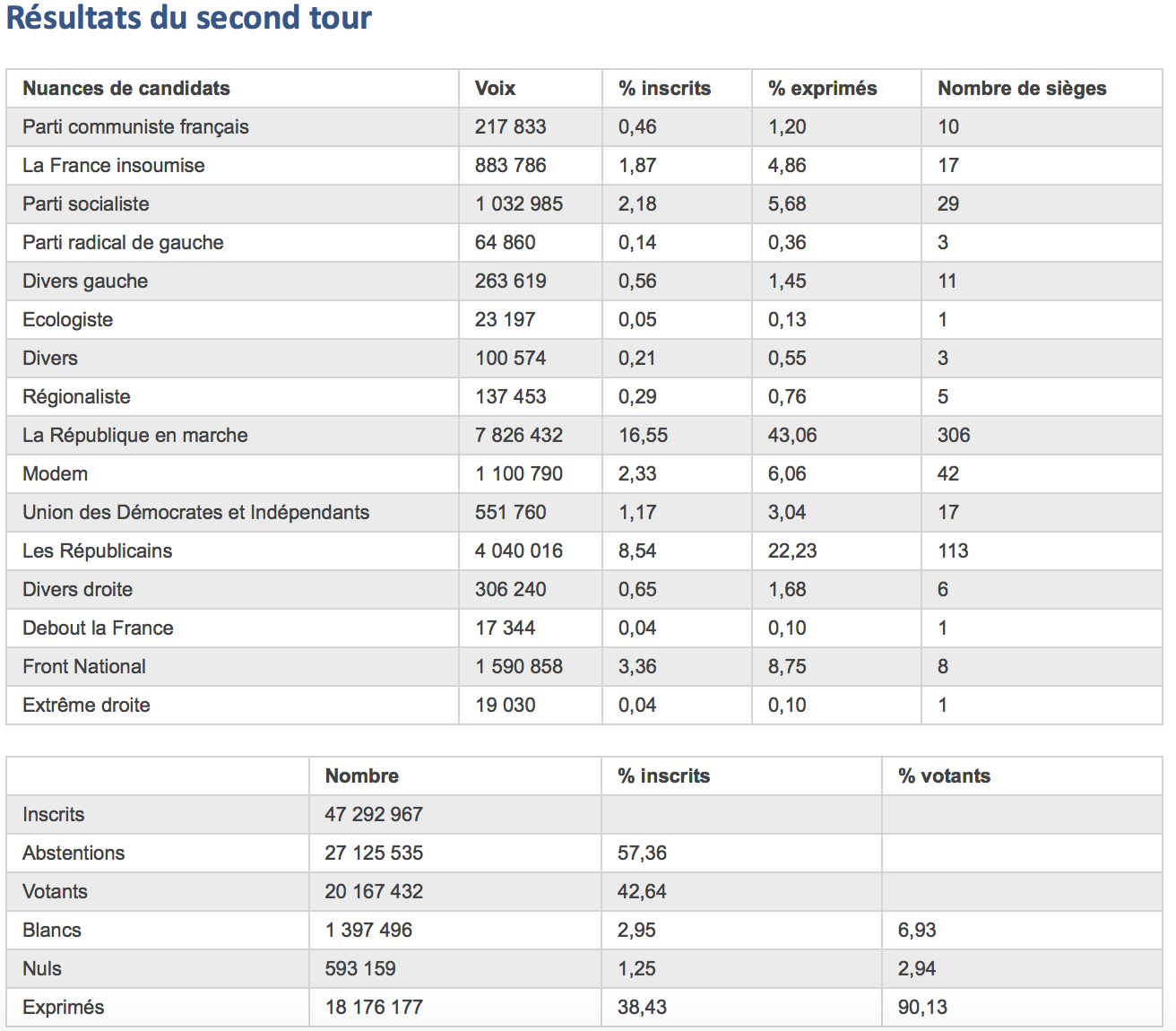Select the 'Exprimés' row label

(63, 1008)
